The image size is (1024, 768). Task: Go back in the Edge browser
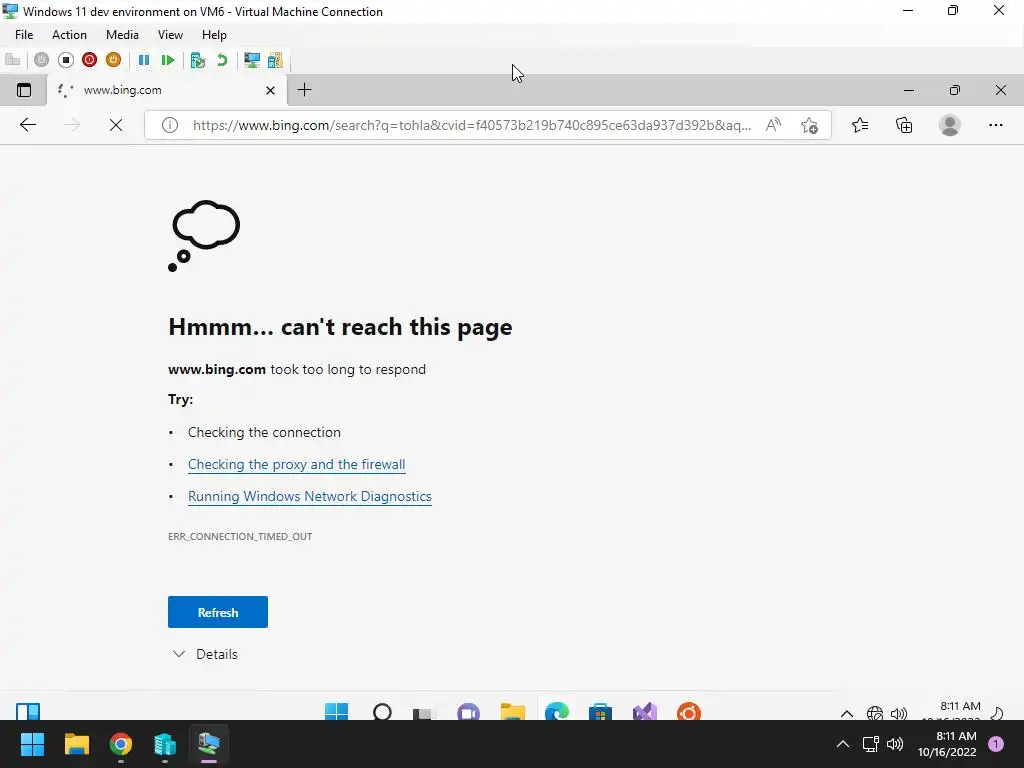click(27, 125)
